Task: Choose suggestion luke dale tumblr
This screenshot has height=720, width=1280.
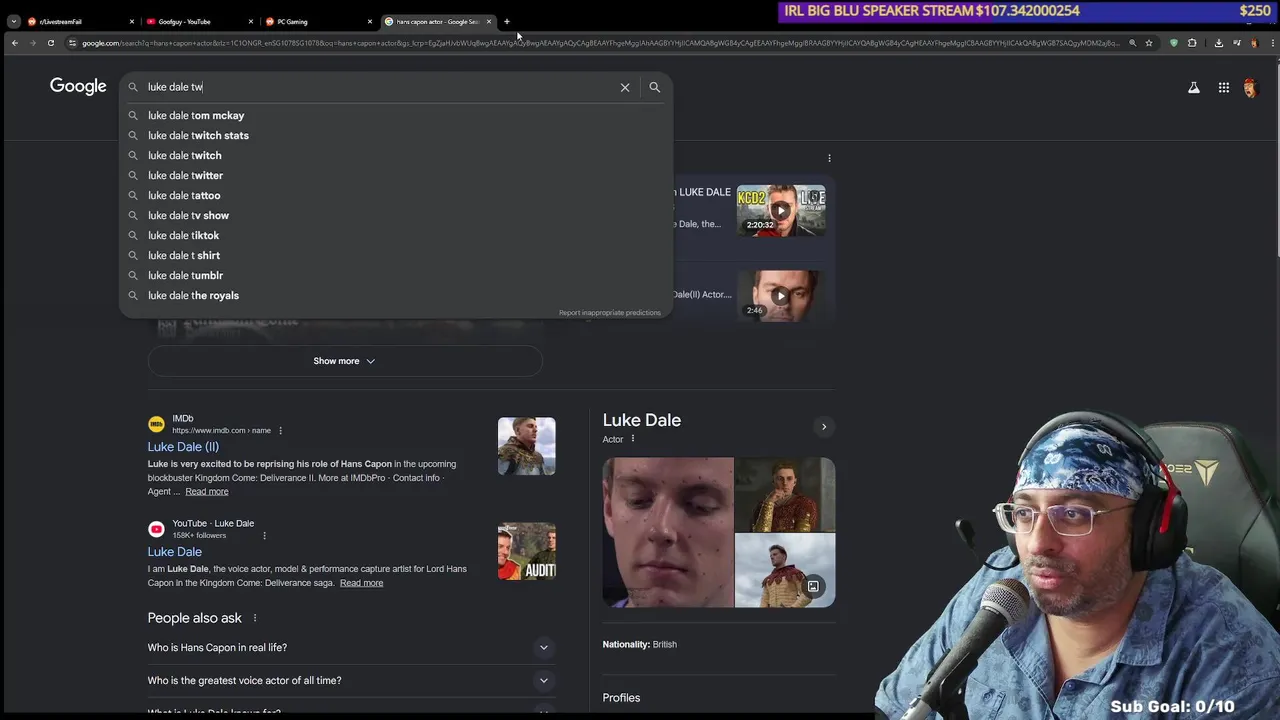Action: pos(396,275)
